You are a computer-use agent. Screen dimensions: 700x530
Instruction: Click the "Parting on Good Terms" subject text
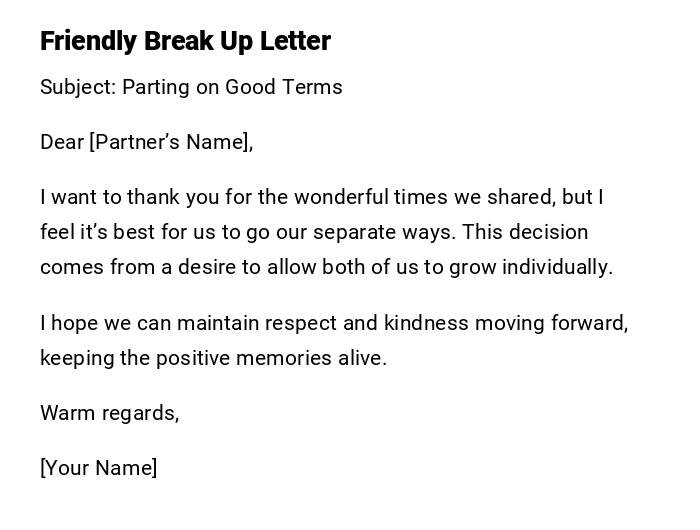tap(233, 87)
